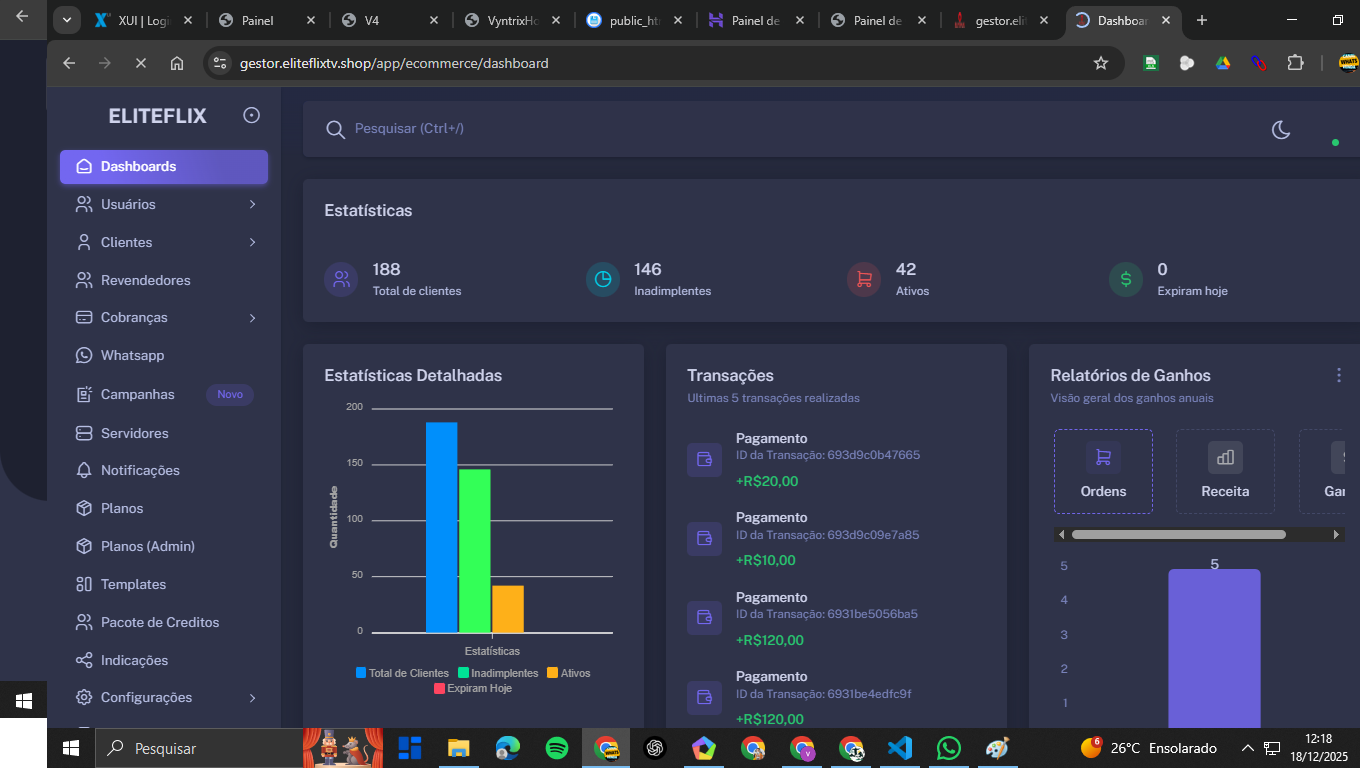Image resolution: width=1360 pixels, height=768 pixels.
Task: Click the Ativos orange legend color swatch
Action: click(x=552, y=673)
